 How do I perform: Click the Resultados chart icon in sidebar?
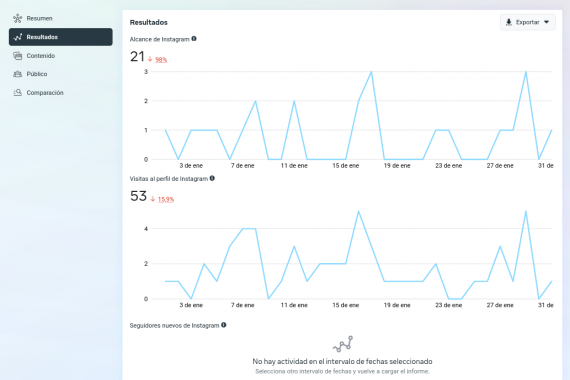[17, 37]
